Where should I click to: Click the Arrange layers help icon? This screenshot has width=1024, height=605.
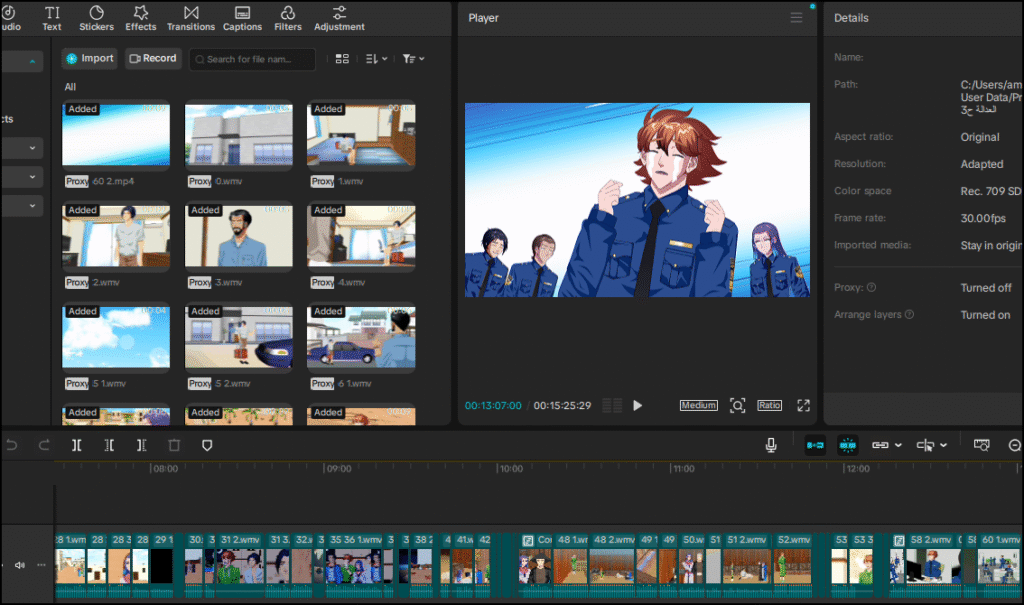(909, 314)
